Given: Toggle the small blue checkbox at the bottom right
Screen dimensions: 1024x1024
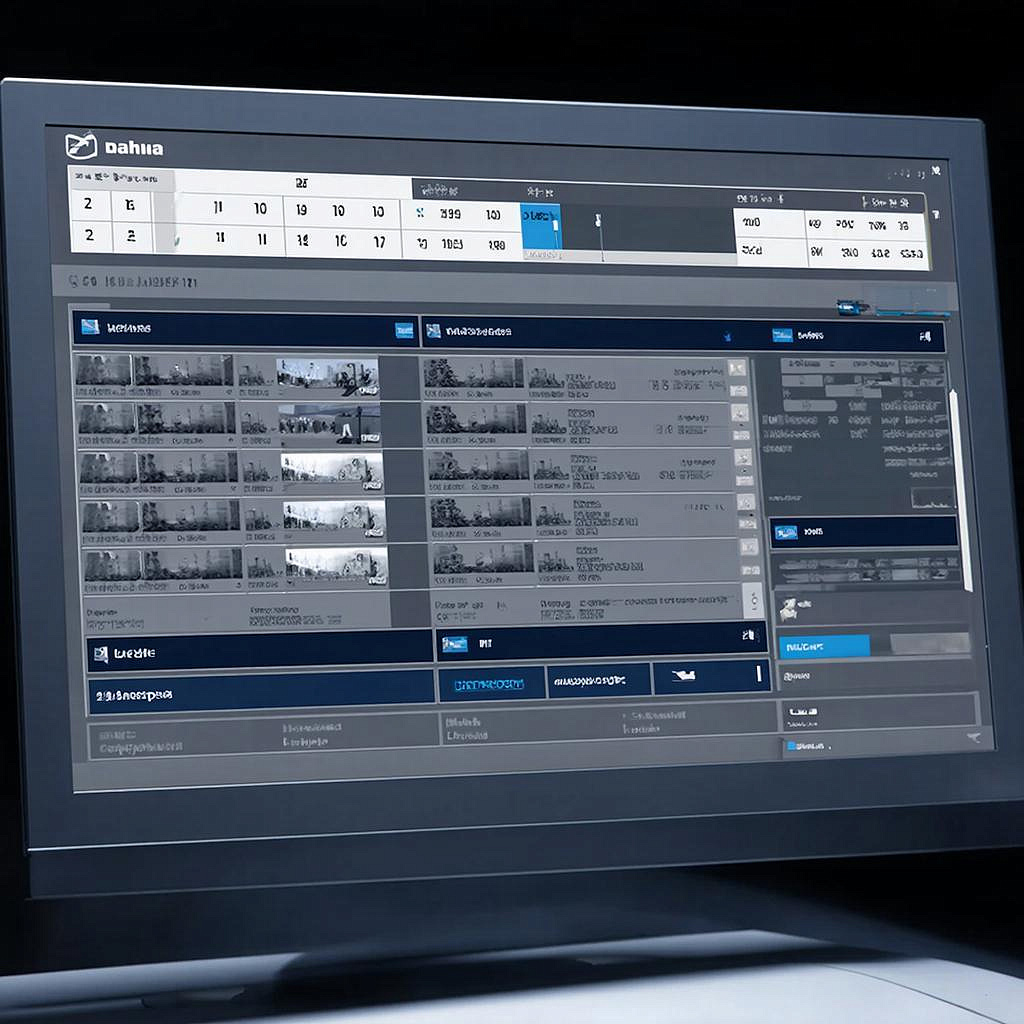Looking at the screenshot, I should point(791,745).
